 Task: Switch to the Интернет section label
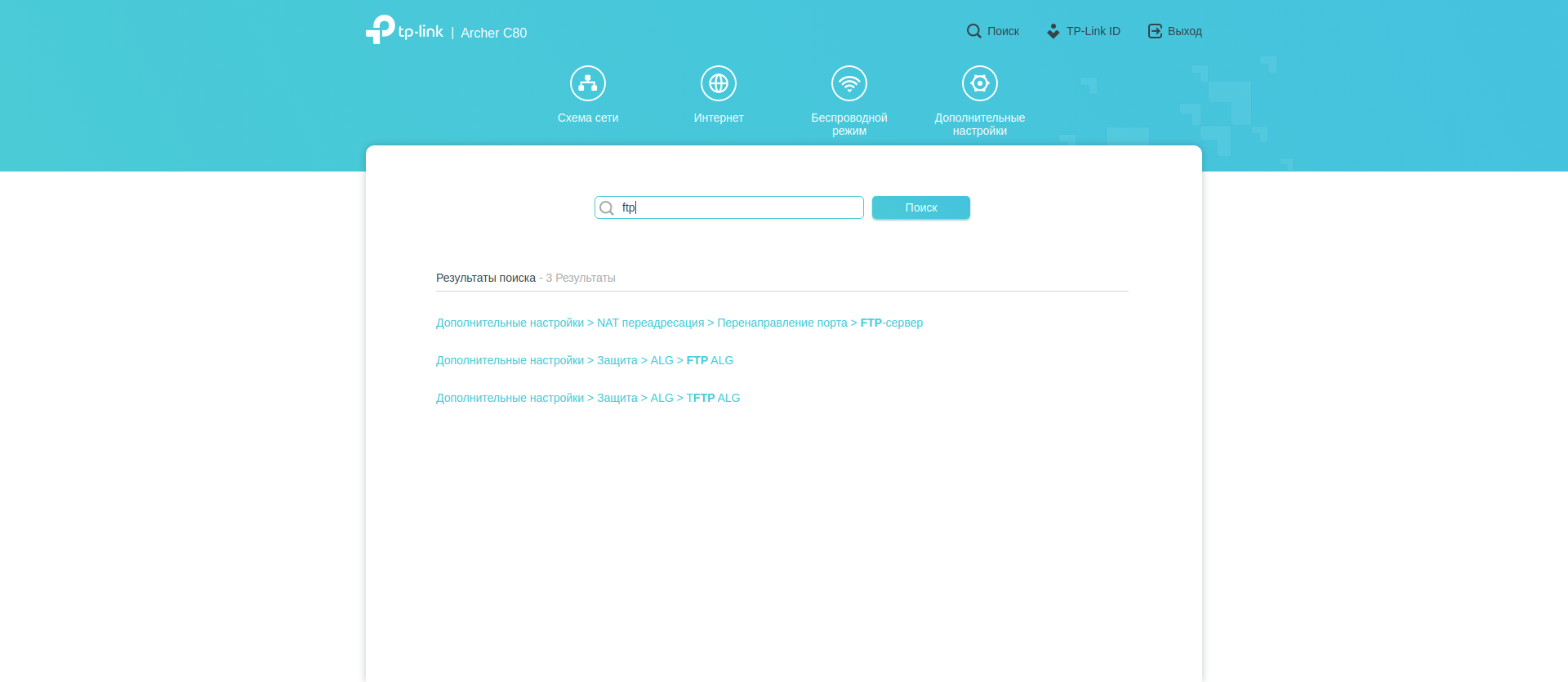(x=719, y=118)
